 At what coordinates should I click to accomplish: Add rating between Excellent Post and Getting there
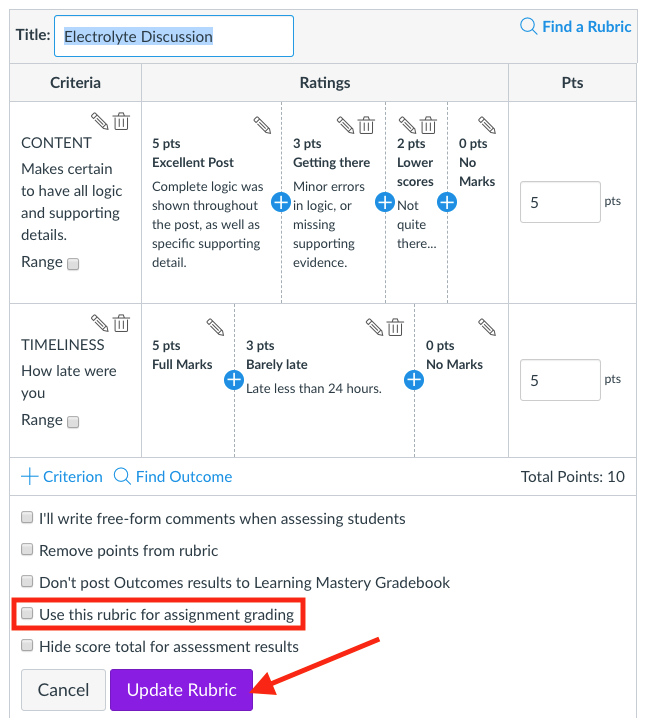(x=281, y=202)
